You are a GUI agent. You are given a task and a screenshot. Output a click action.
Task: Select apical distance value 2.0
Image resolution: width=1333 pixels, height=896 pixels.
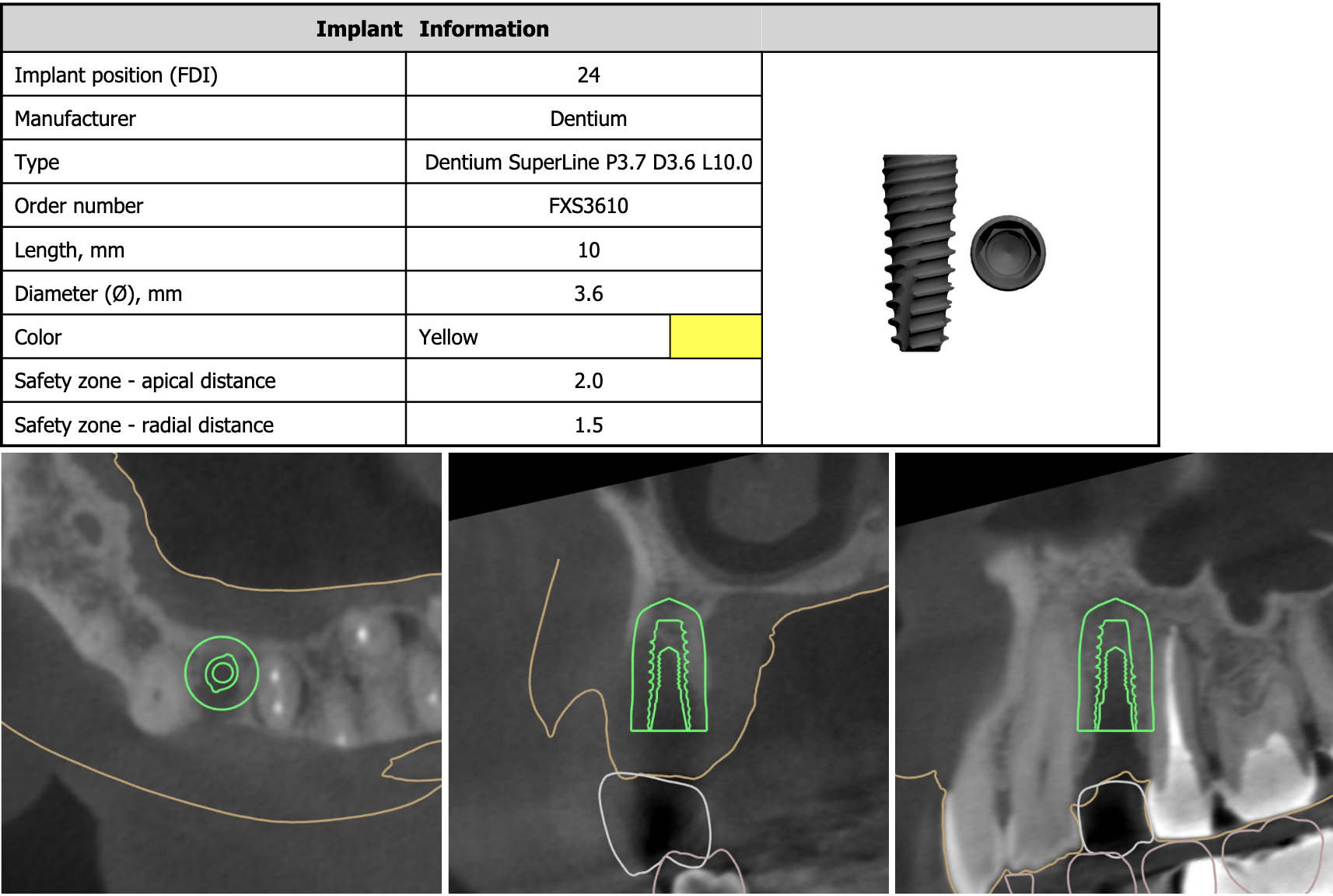[x=588, y=381]
